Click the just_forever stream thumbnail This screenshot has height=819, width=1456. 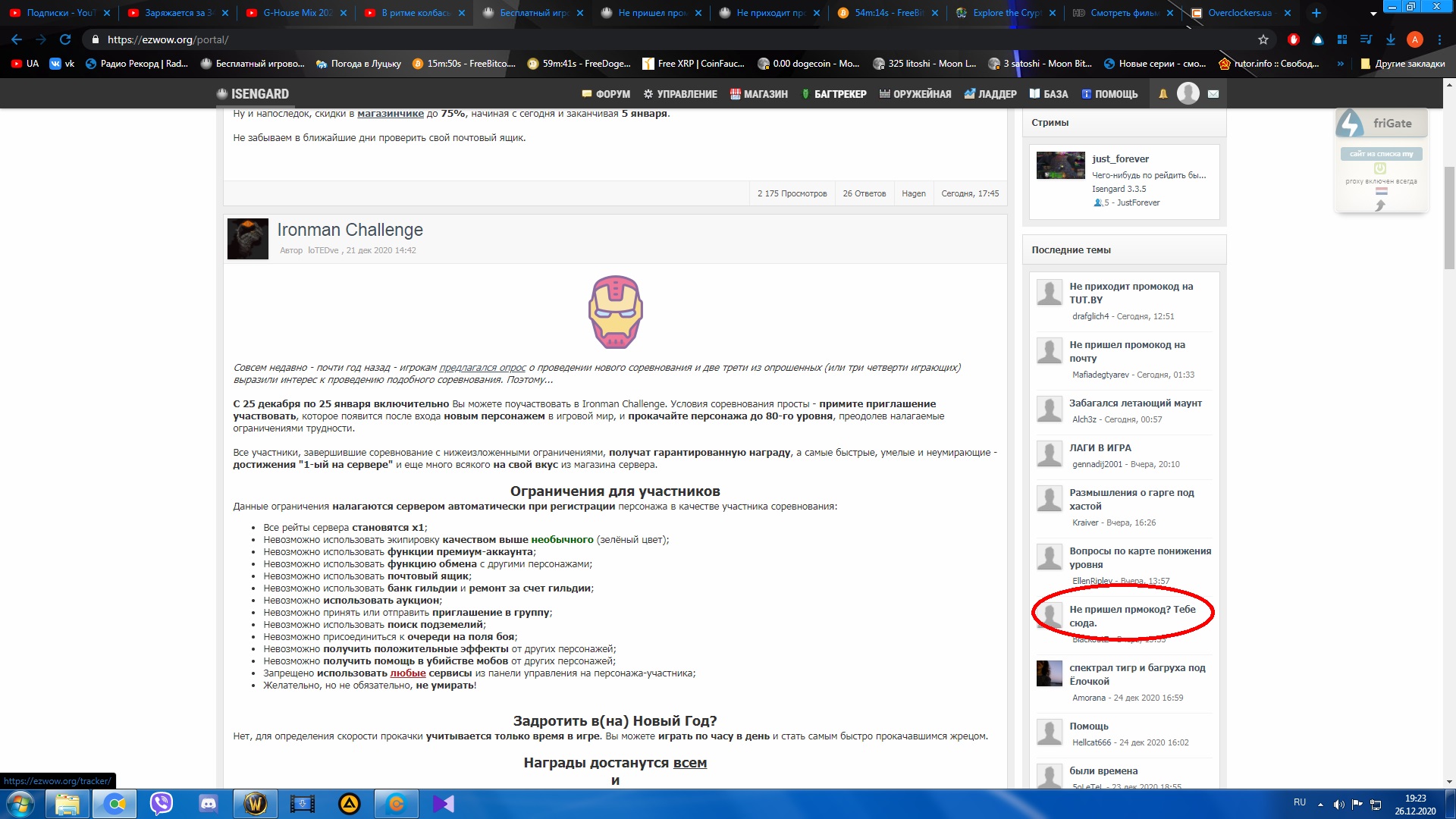pyautogui.click(x=1060, y=165)
